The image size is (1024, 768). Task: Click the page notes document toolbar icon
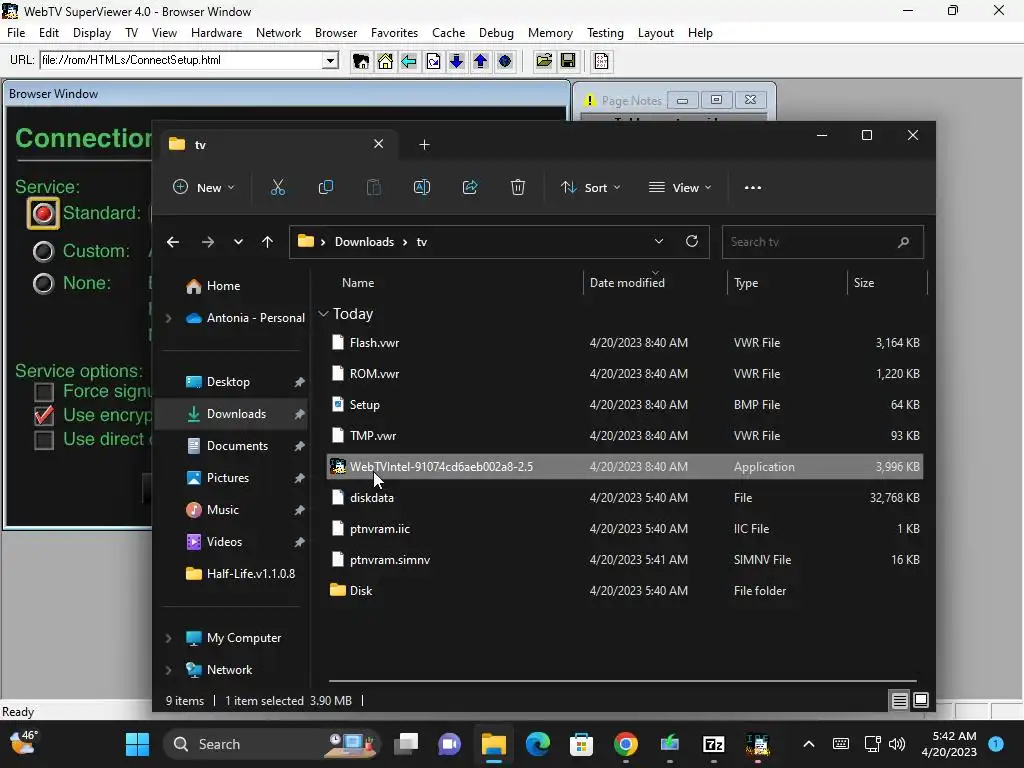pos(601,61)
